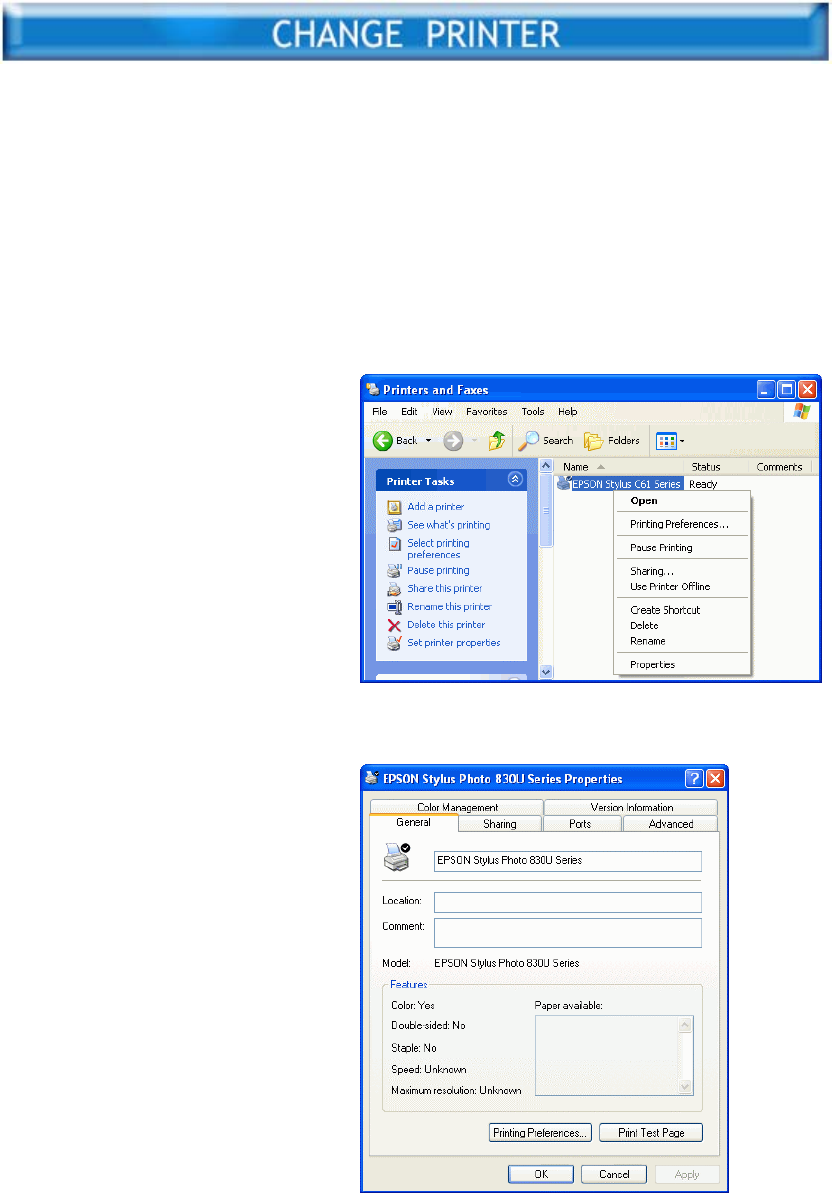Choose Delete in context menu
832x1193 pixels.
coord(682,625)
